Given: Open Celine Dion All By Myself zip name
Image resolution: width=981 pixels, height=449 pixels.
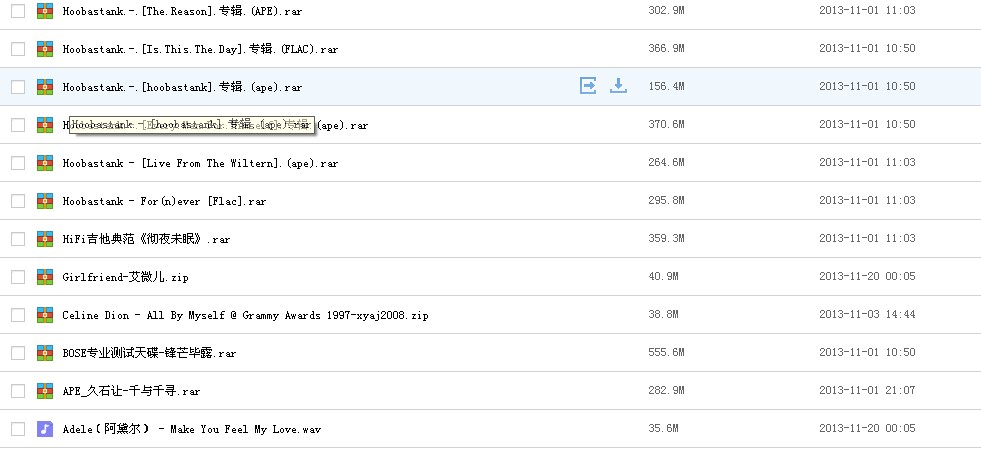Looking at the screenshot, I should pos(245,315).
